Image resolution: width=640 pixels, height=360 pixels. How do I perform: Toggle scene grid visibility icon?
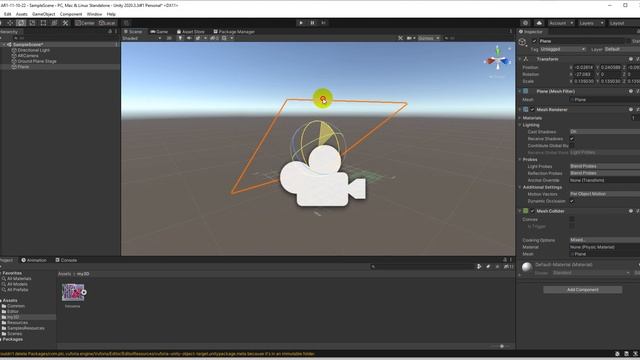(x=224, y=38)
